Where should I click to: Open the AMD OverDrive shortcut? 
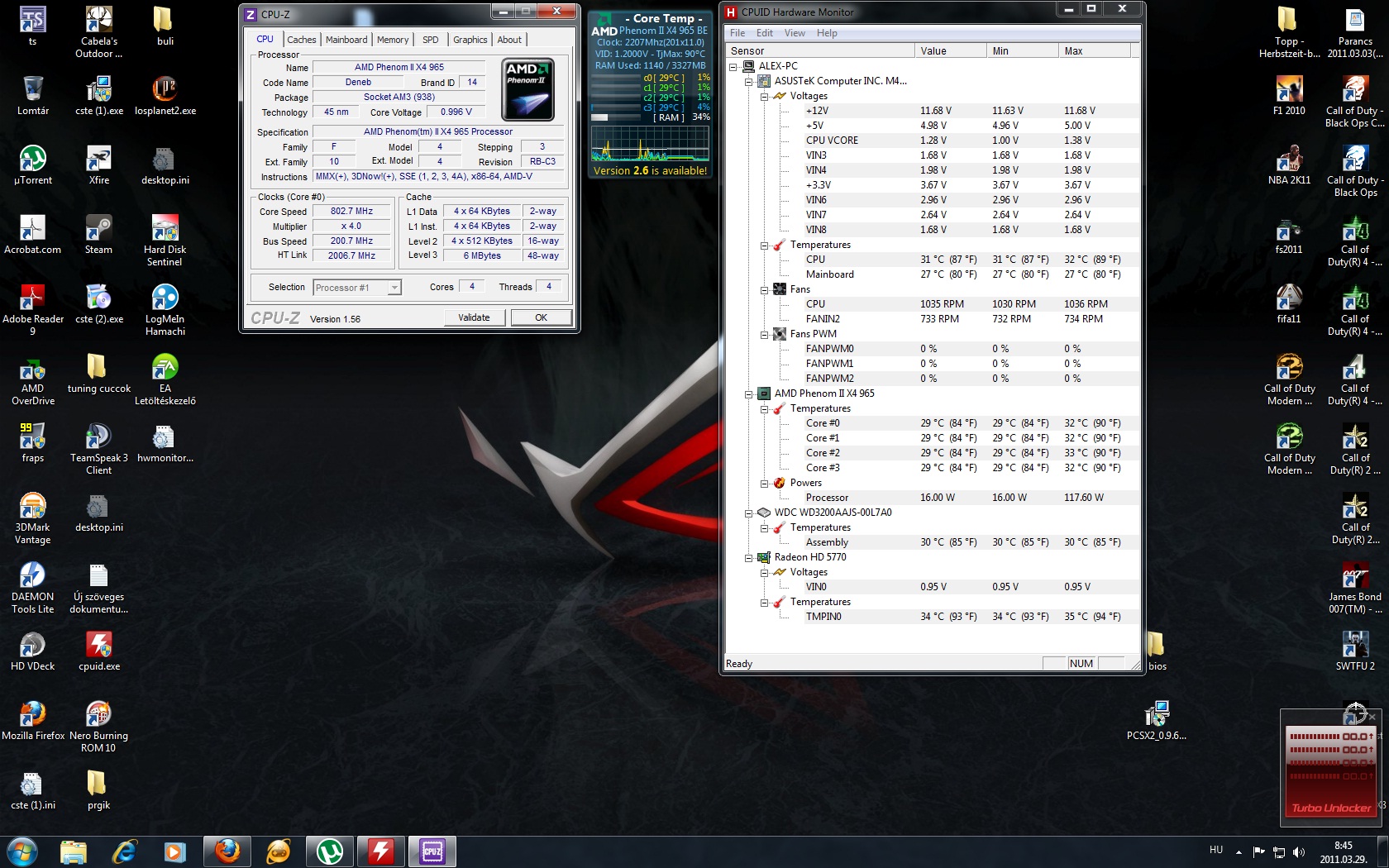[x=33, y=379]
